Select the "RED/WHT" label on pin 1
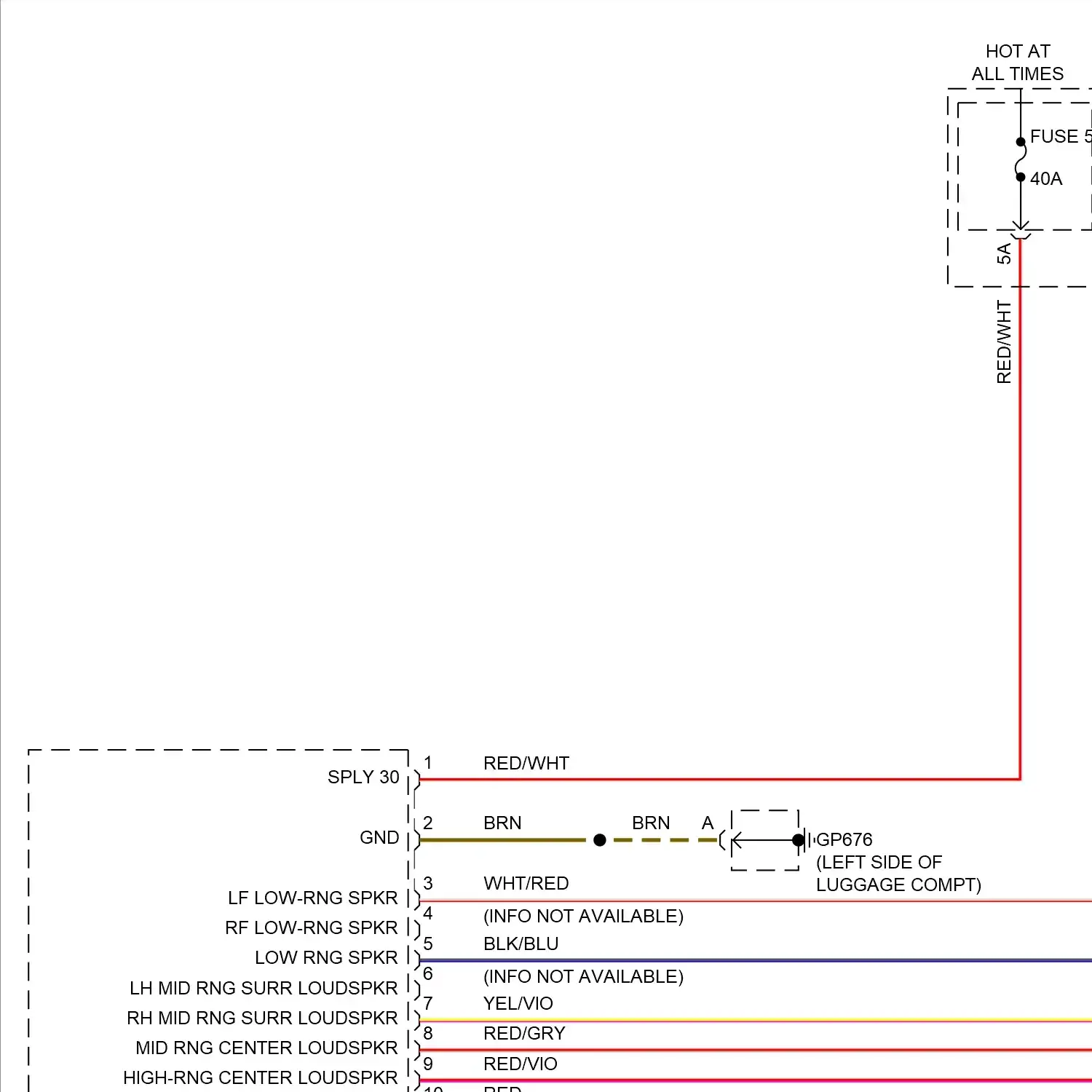This screenshot has width=1092, height=1092. (x=526, y=763)
